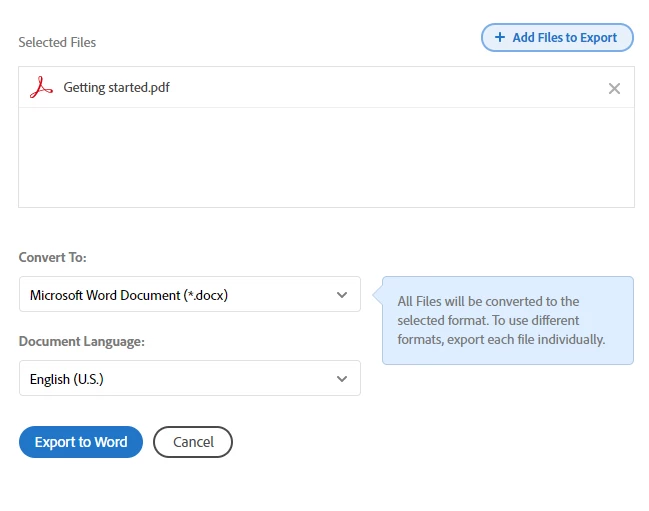Click the format conversion info tooltip text

[x=501, y=320]
